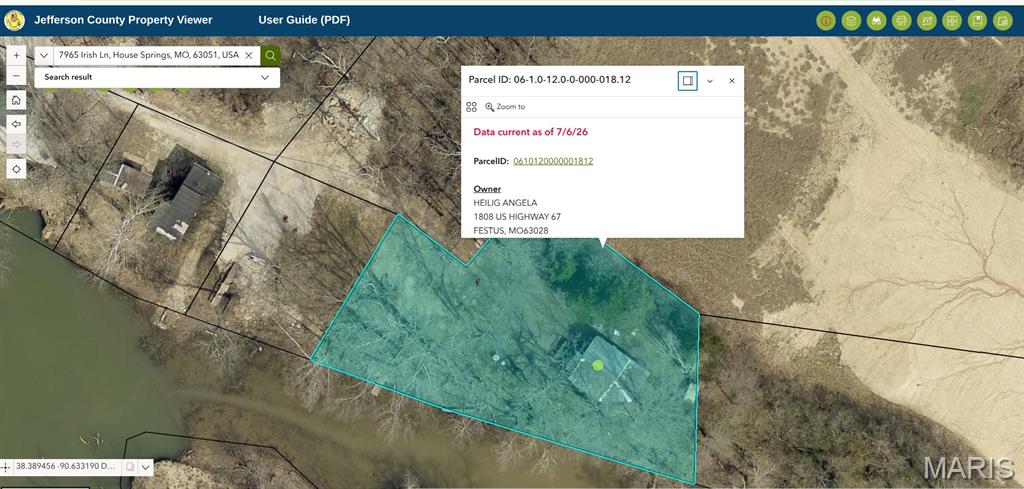Click the Owner heading in the popup
This screenshot has height=489, width=1024.
(487, 189)
